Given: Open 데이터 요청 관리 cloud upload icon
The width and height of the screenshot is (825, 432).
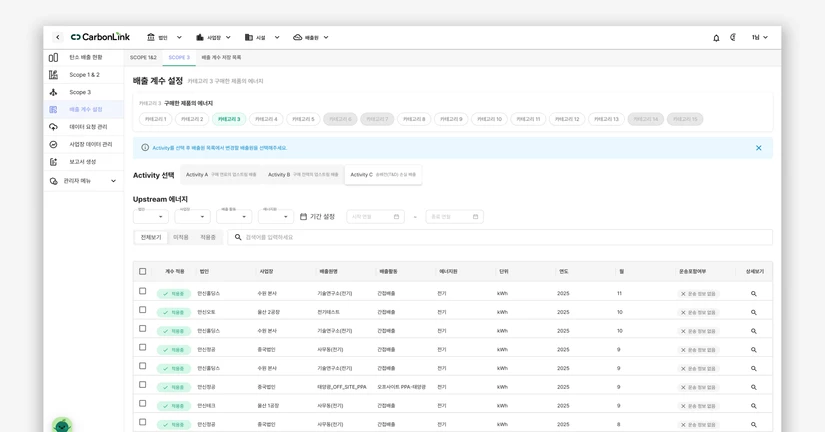Looking at the screenshot, I should click(x=53, y=127).
